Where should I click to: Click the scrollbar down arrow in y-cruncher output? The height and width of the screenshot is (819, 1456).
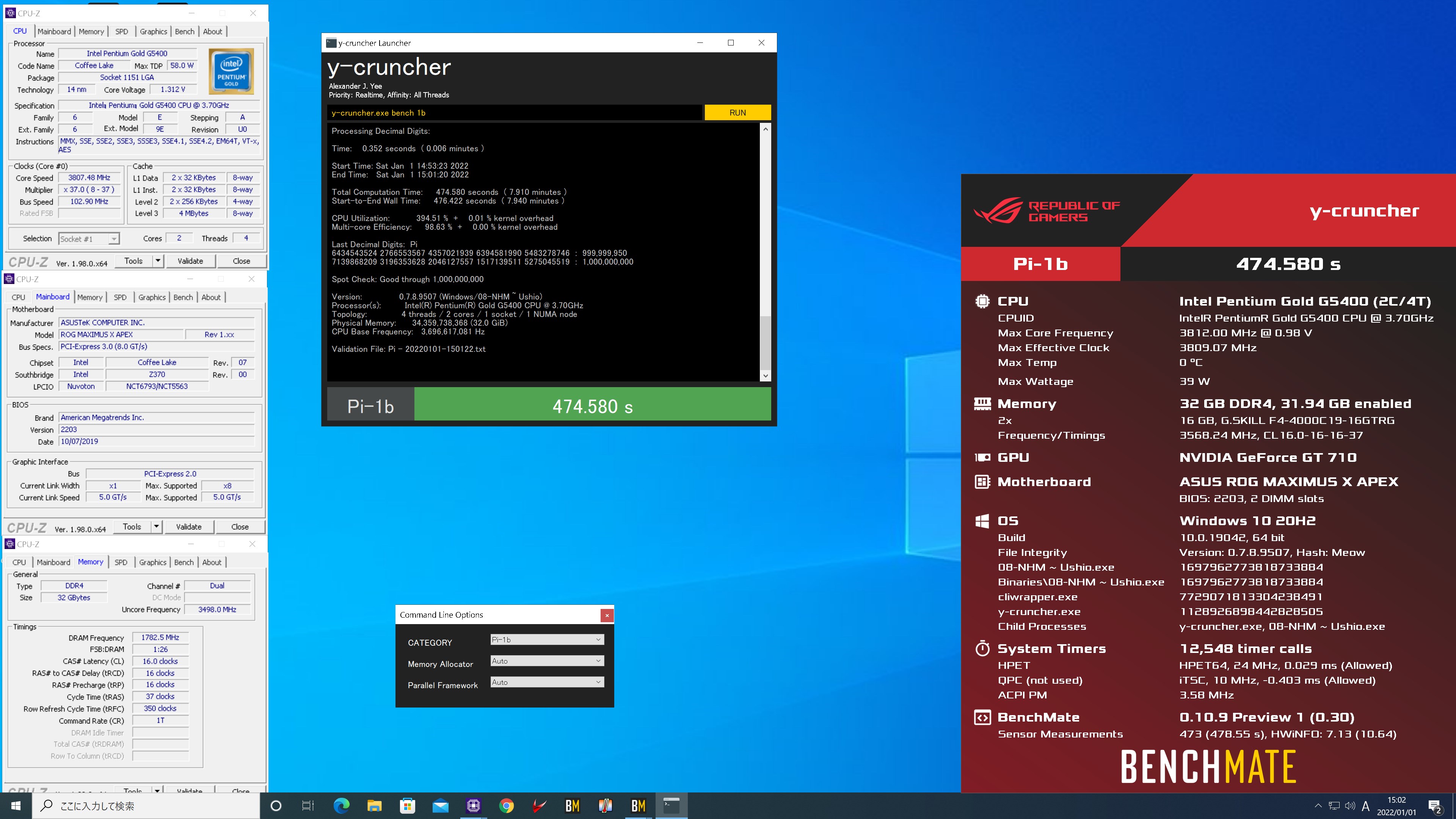click(x=765, y=376)
